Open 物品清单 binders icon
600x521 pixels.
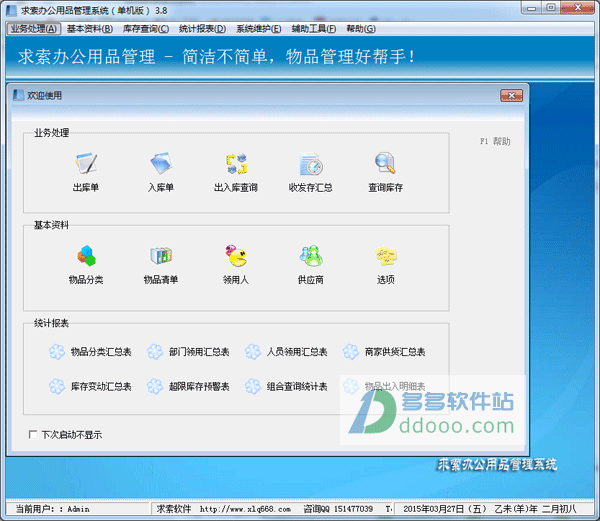pos(161,256)
